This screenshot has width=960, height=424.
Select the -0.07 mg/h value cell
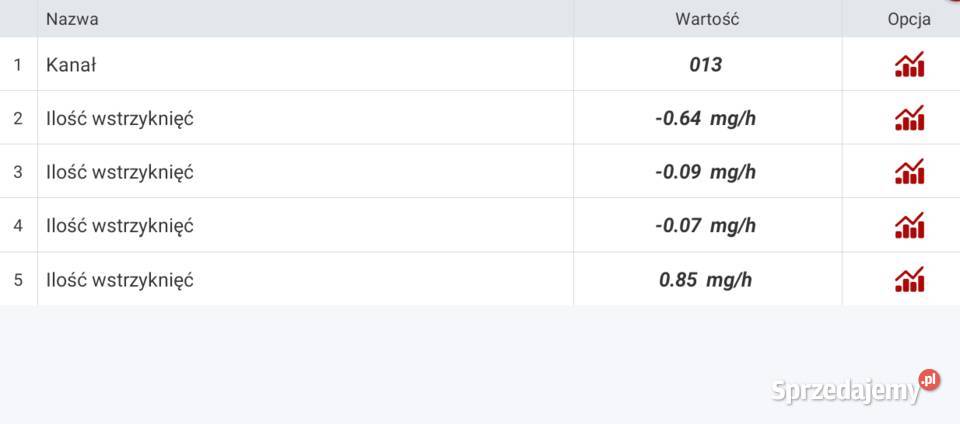tap(706, 226)
